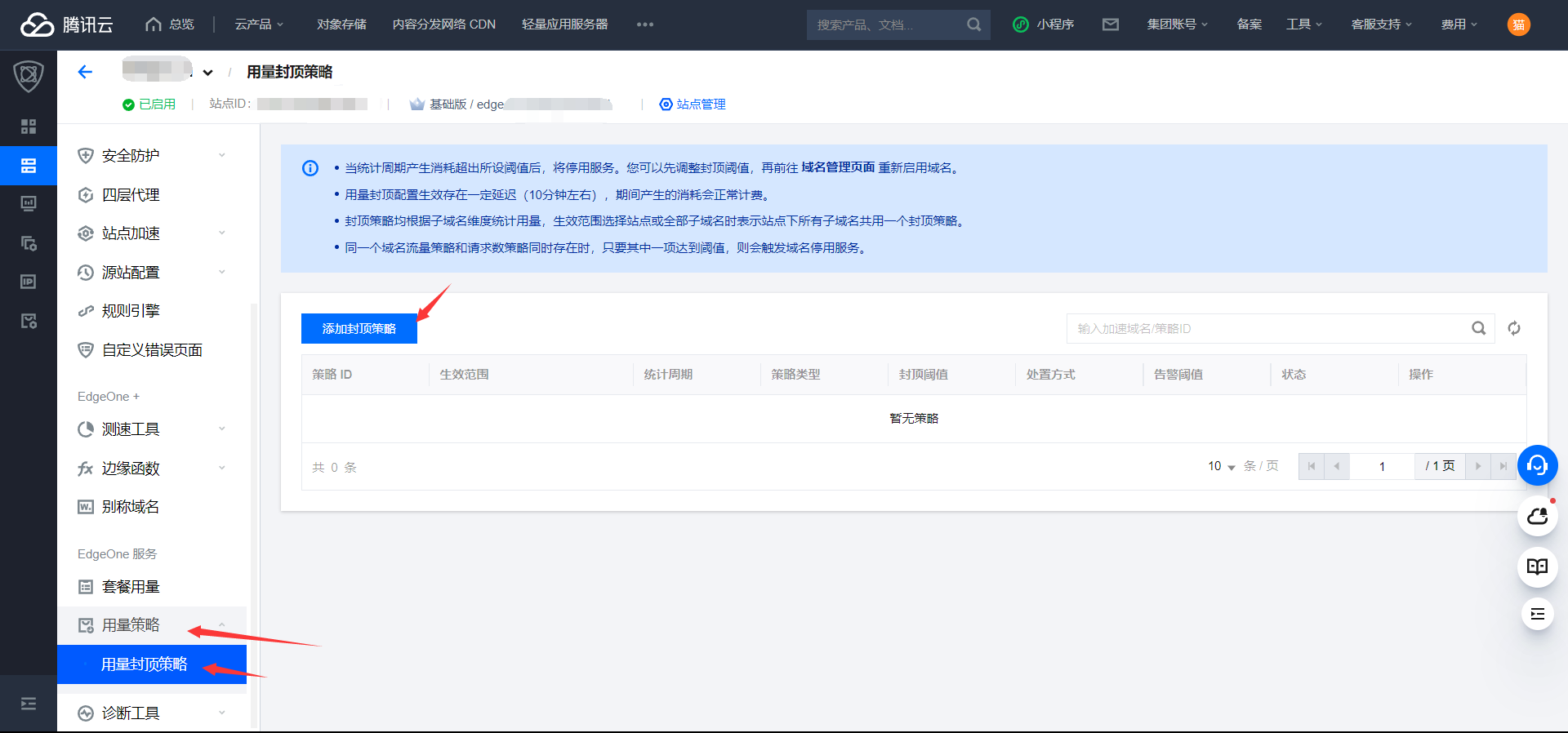
Task: Open the site switcher dropdown arrow
Action: 207,73
